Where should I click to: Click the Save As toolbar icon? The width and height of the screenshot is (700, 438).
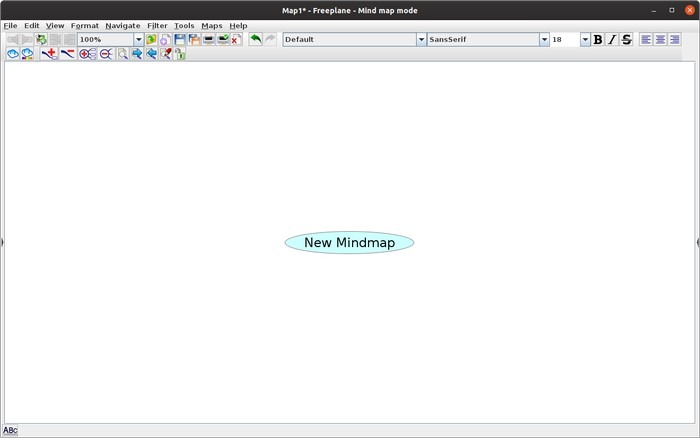[x=194, y=39]
